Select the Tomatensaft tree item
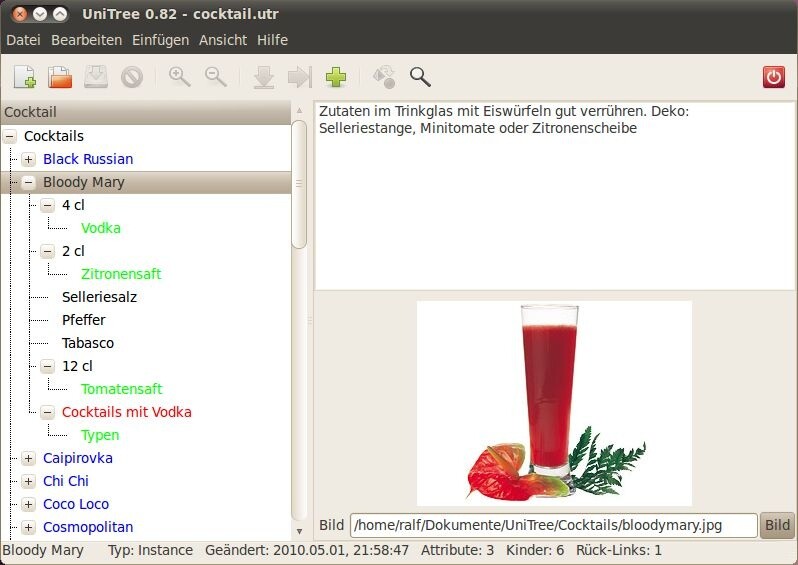 coord(122,389)
